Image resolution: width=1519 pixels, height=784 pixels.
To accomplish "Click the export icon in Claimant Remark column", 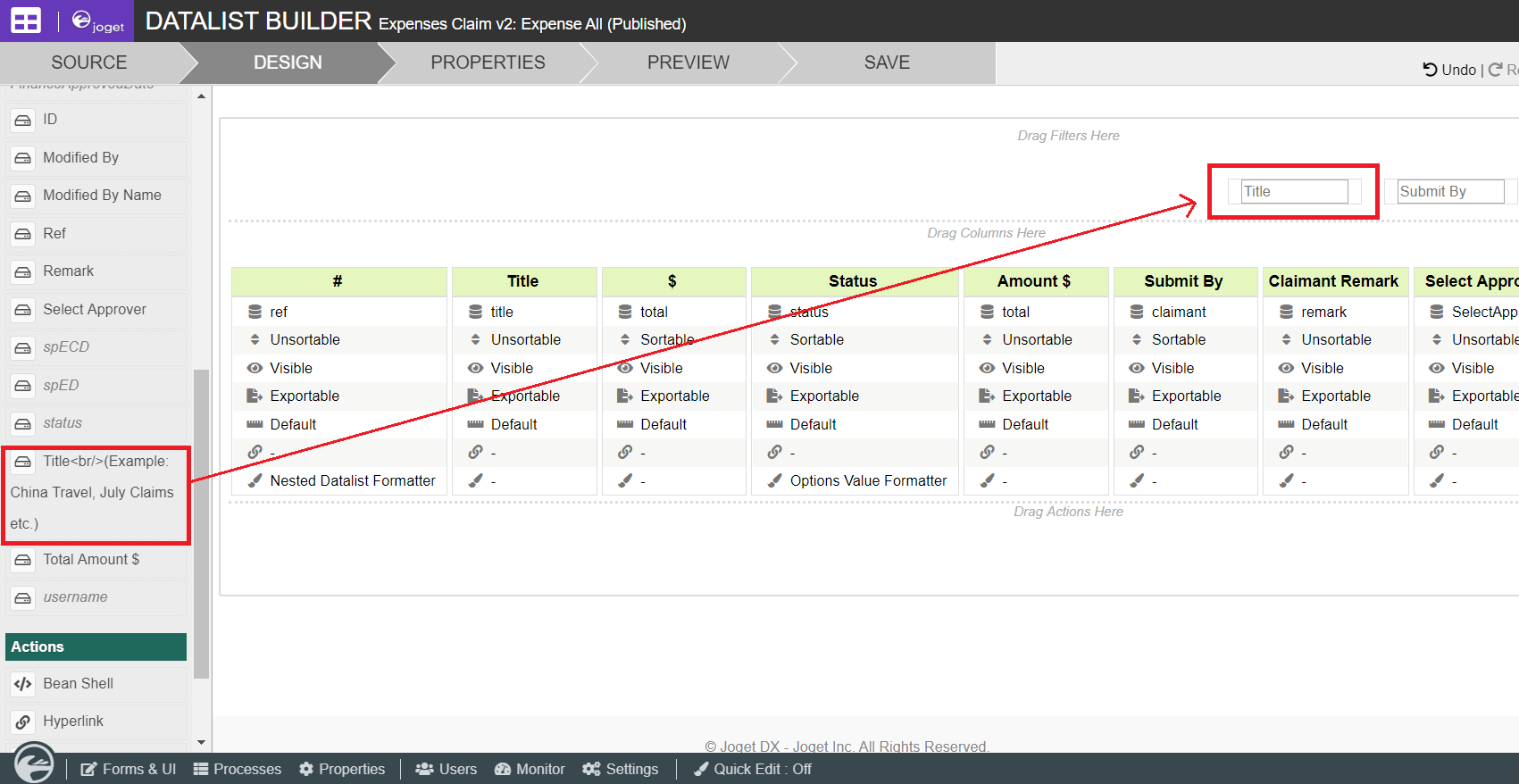I will pos(1286,396).
